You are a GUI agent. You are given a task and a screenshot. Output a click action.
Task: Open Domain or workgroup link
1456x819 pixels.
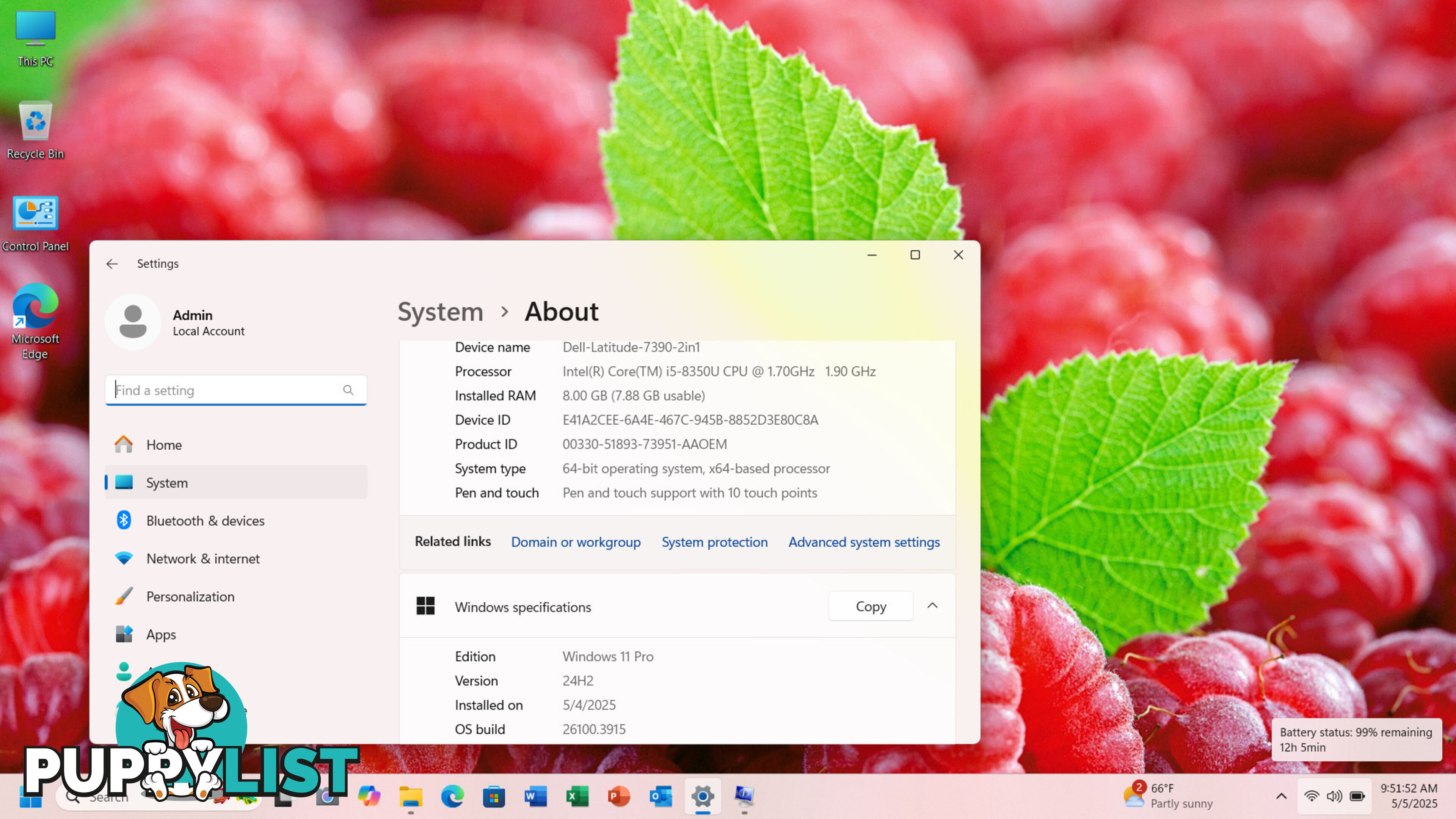pos(576,542)
